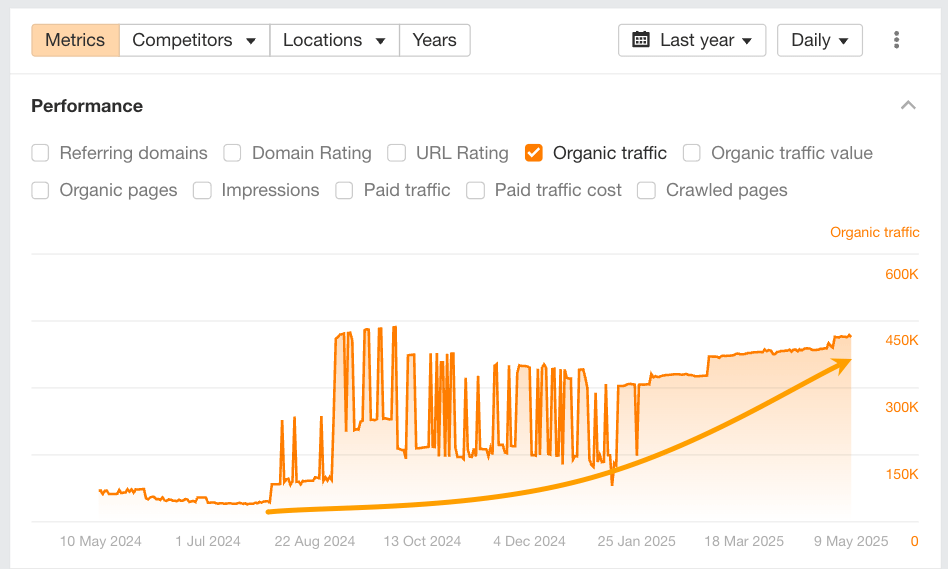The height and width of the screenshot is (569, 948).
Task: Tick the Domain Rating checkbox
Action: coord(233,153)
